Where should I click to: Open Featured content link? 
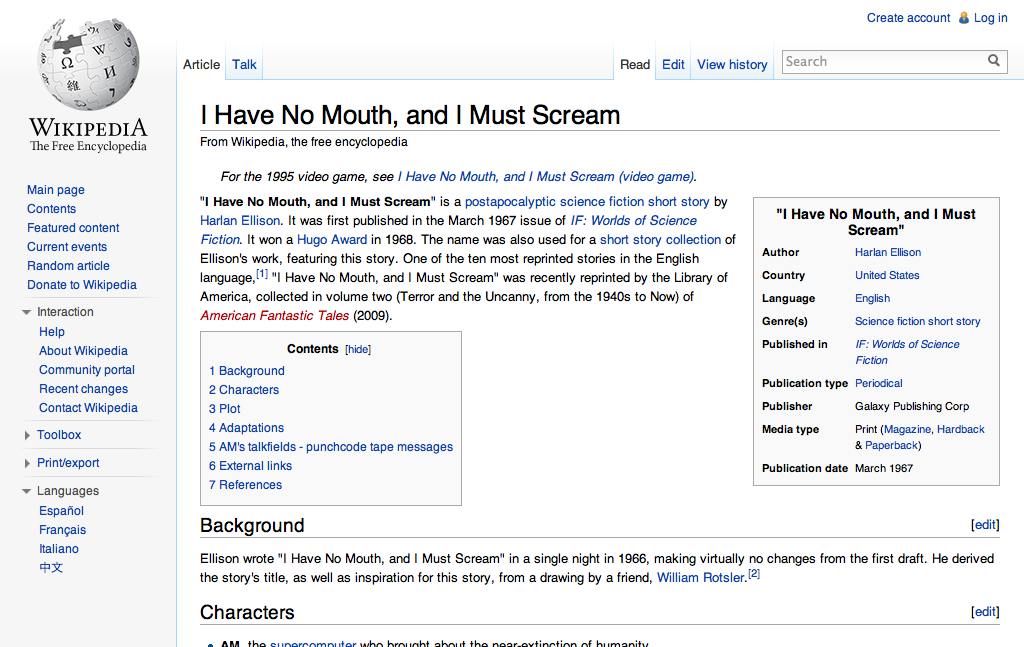click(73, 228)
